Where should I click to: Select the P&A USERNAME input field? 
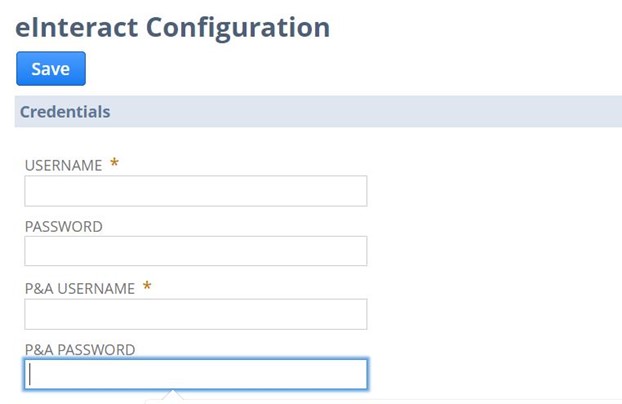(x=196, y=314)
